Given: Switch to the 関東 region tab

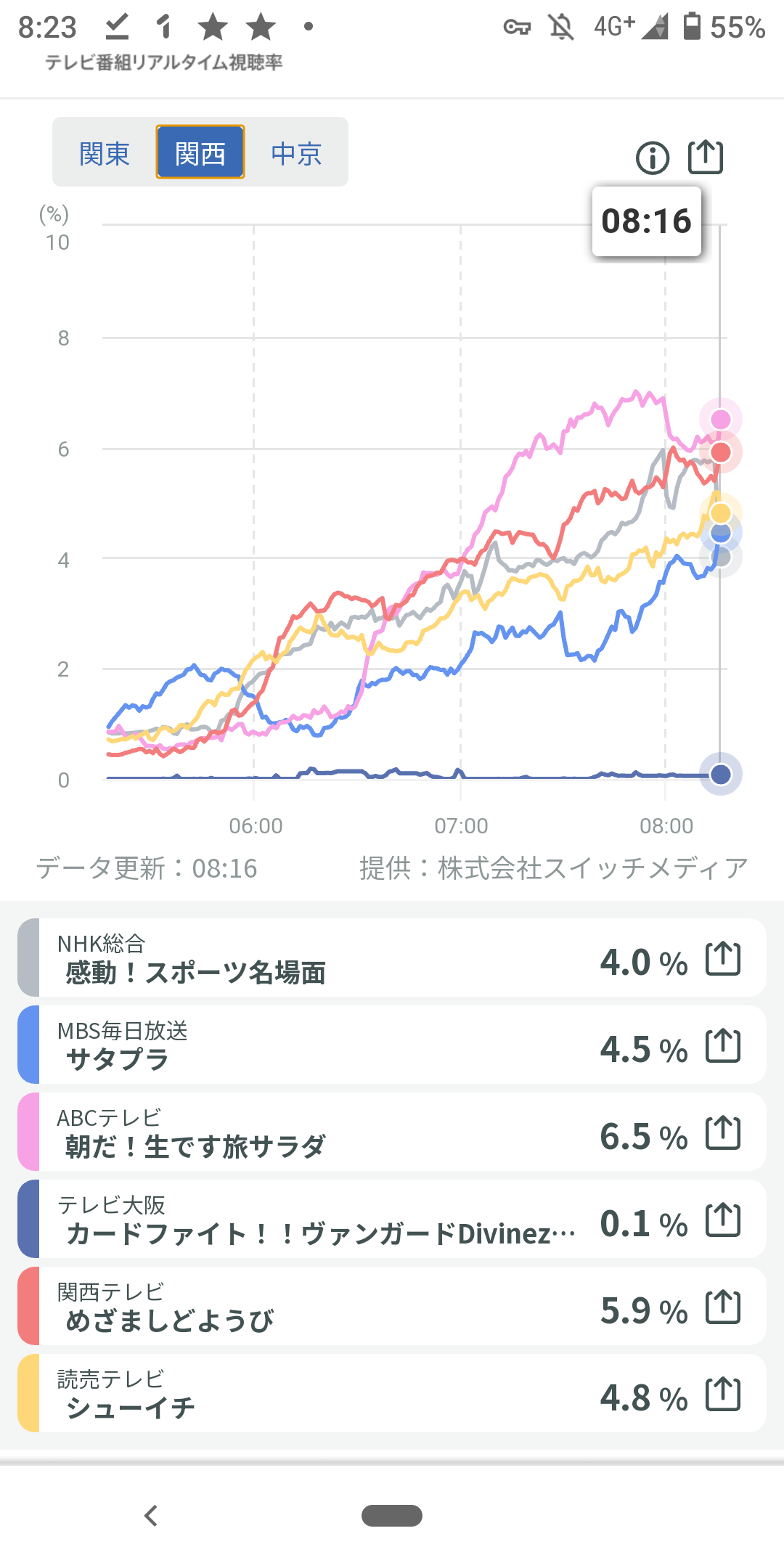Looking at the screenshot, I should coord(105,153).
